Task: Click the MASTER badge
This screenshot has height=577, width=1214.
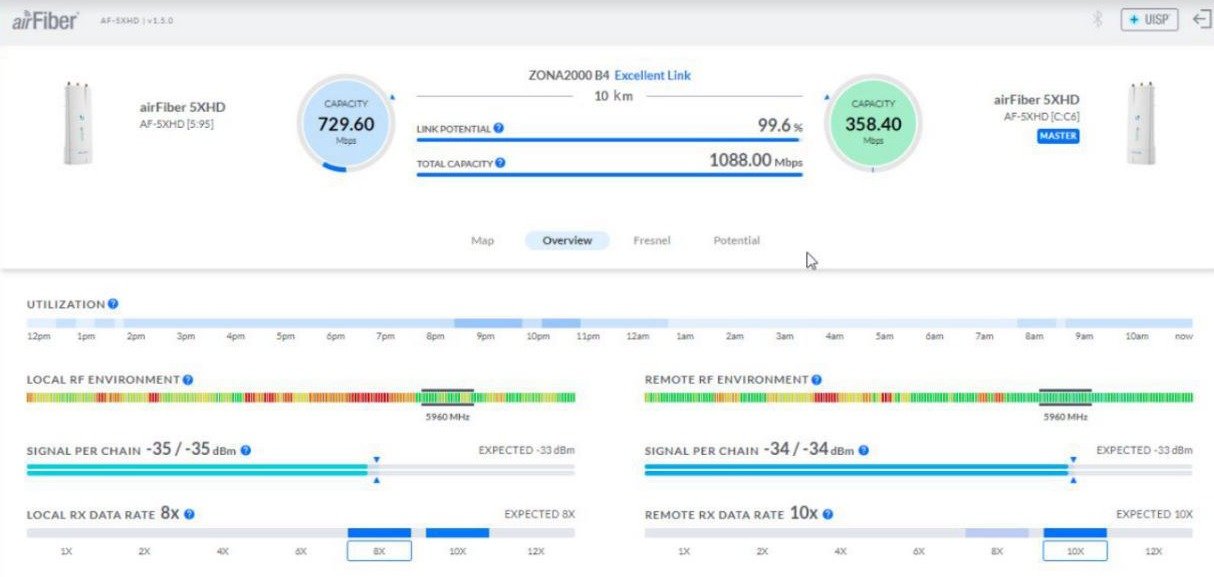Action: coord(1058,136)
